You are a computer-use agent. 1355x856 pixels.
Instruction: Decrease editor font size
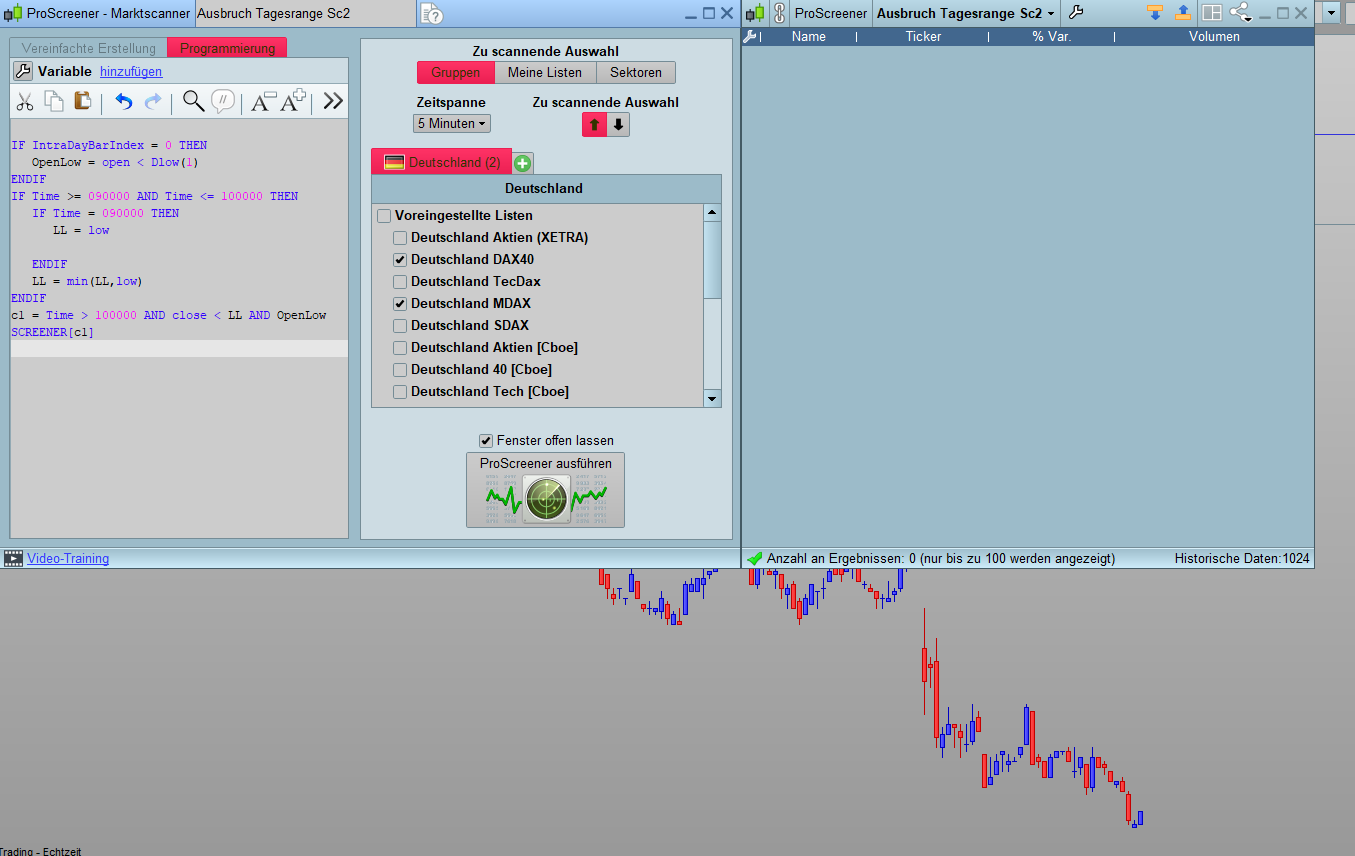tap(262, 101)
